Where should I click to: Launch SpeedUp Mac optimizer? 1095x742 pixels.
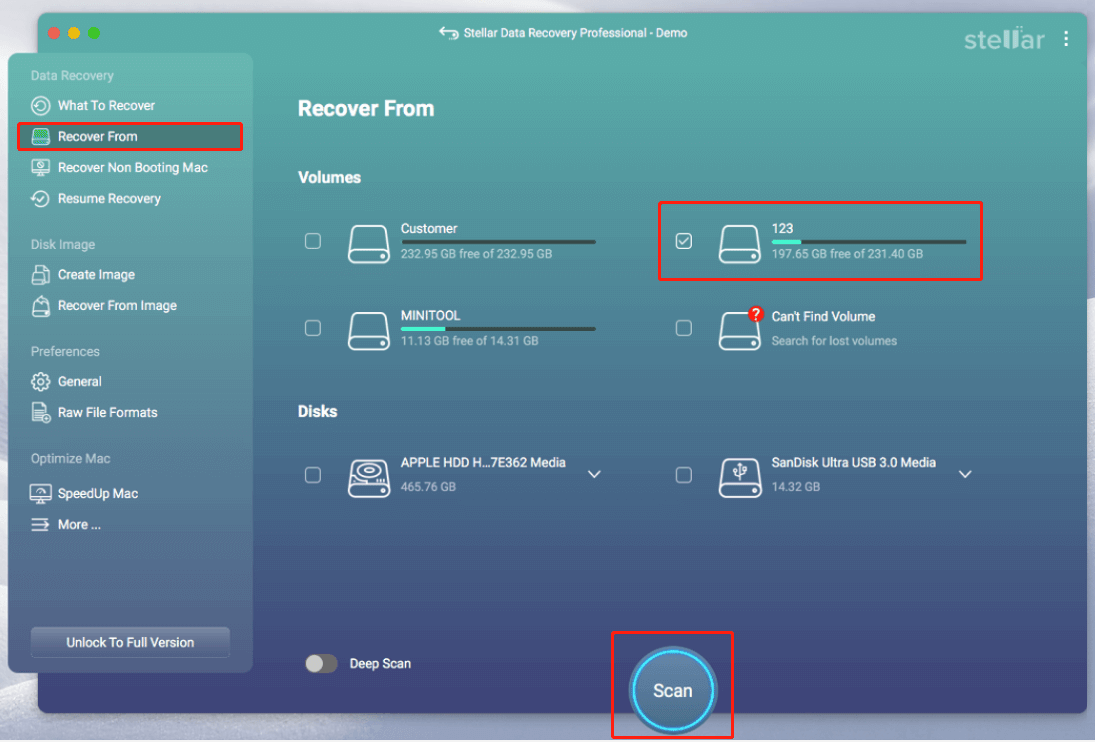[x=41, y=493]
